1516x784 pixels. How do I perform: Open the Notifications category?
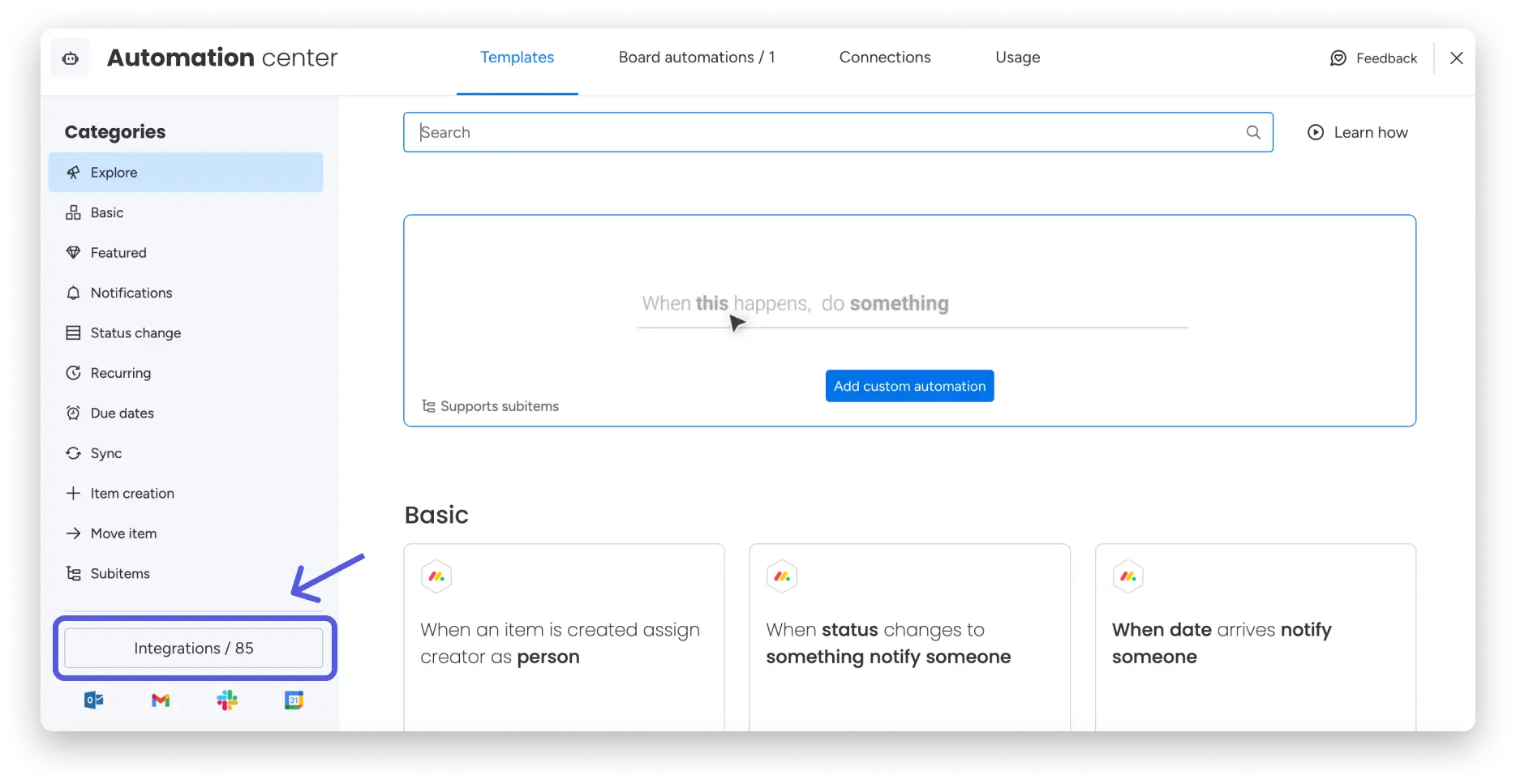(186, 293)
